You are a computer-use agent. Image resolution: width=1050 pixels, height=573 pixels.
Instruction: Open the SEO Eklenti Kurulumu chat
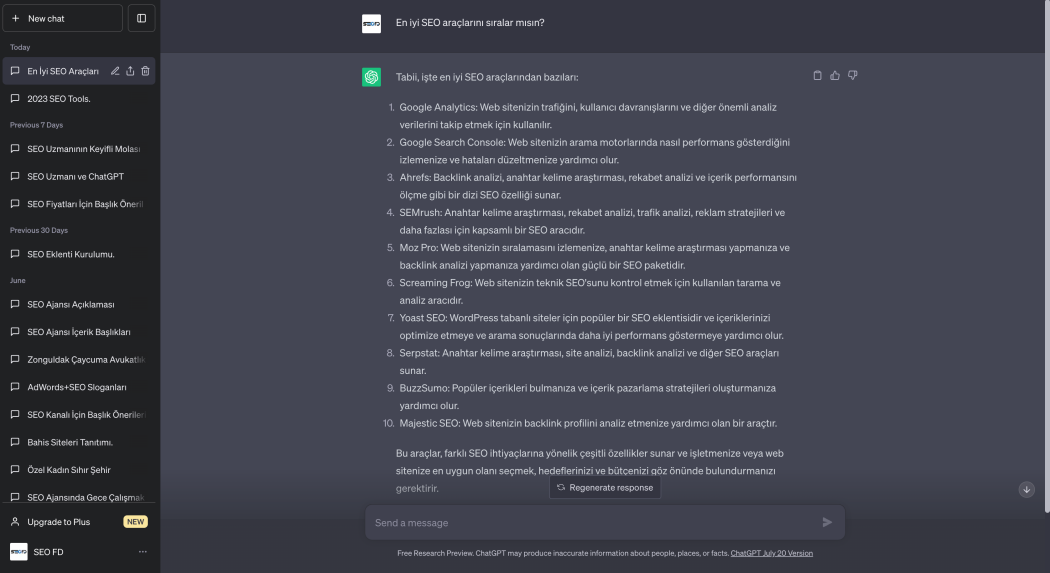click(79, 254)
